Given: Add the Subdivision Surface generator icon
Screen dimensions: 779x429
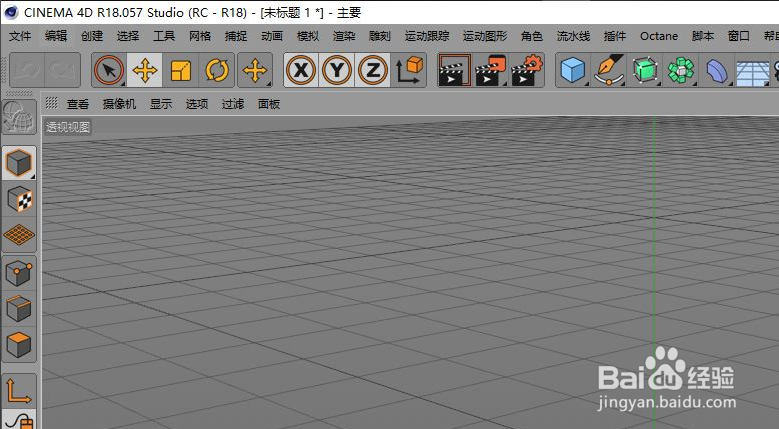Looking at the screenshot, I should [x=645, y=70].
